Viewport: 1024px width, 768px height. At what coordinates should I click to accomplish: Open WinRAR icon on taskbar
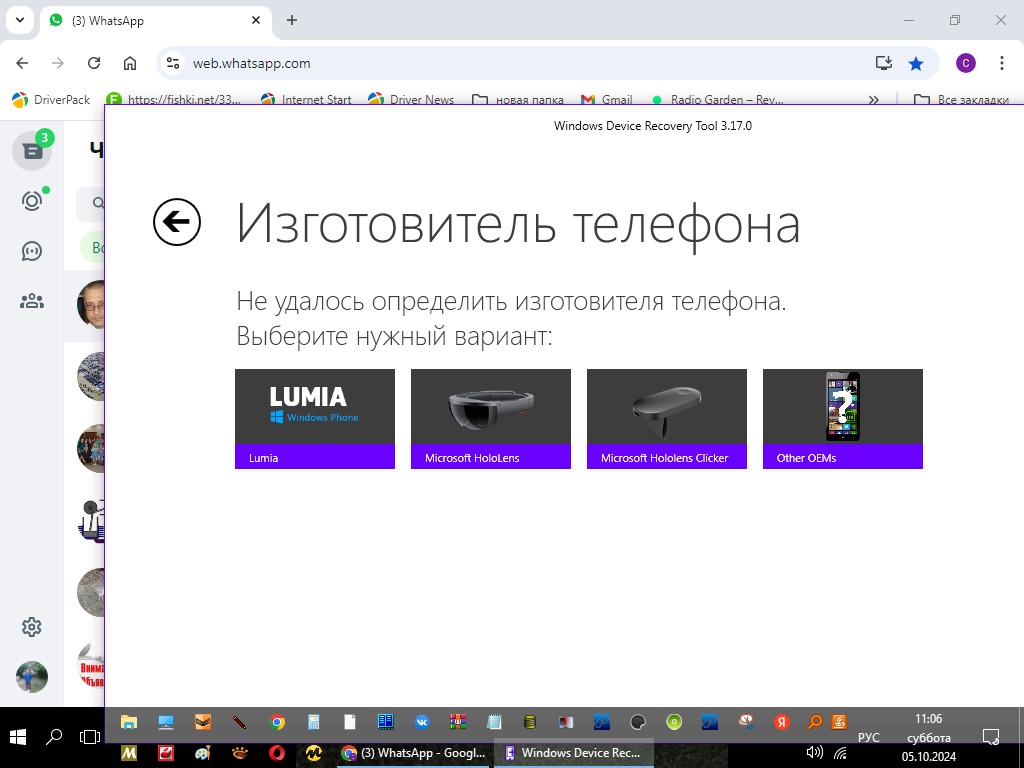(458, 722)
